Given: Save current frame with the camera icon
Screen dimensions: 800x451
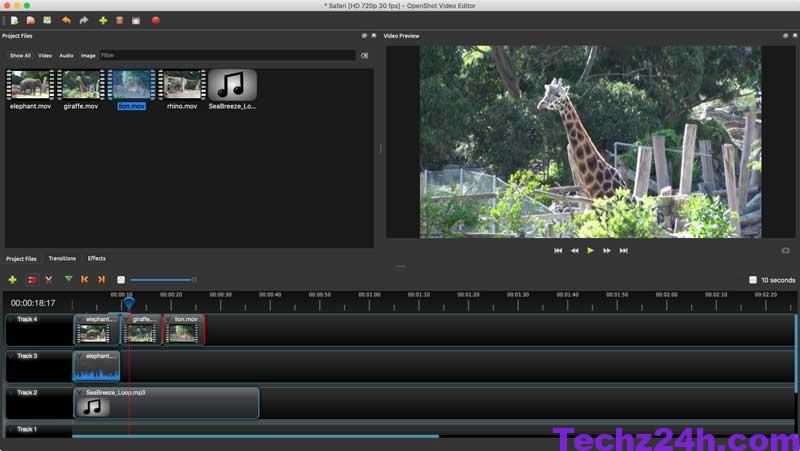Looking at the screenshot, I should tap(785, 250).
